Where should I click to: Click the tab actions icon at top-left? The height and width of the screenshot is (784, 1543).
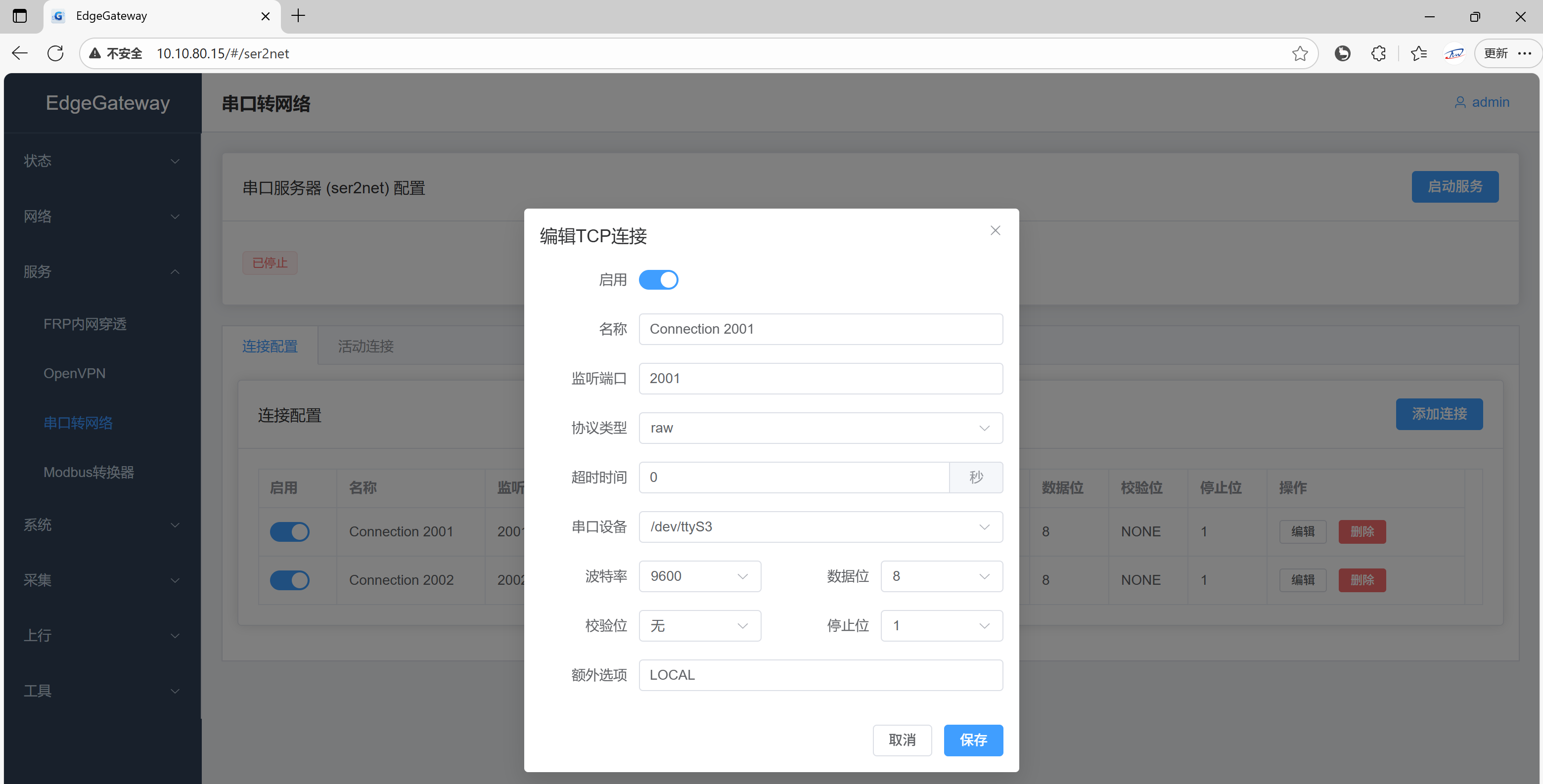click(20, 16)
